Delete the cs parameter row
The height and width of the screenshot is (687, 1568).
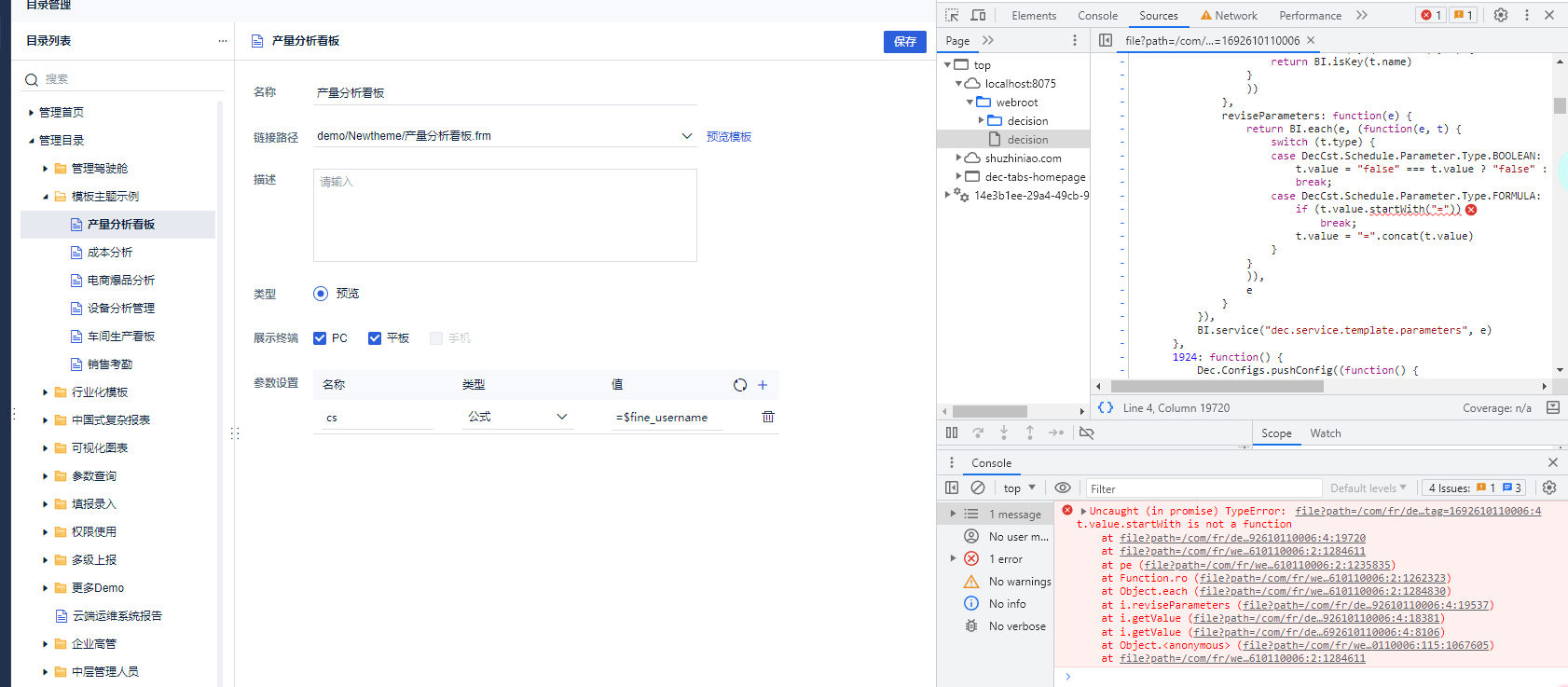pos(768,417)
